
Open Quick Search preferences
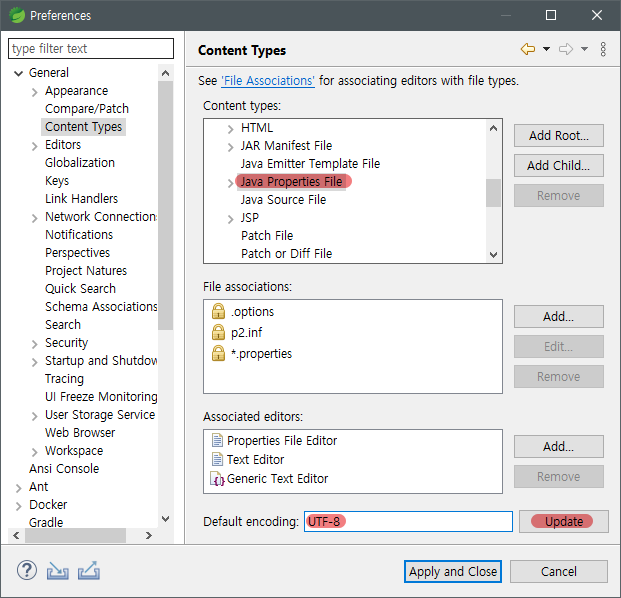click(x=80, y=288)
